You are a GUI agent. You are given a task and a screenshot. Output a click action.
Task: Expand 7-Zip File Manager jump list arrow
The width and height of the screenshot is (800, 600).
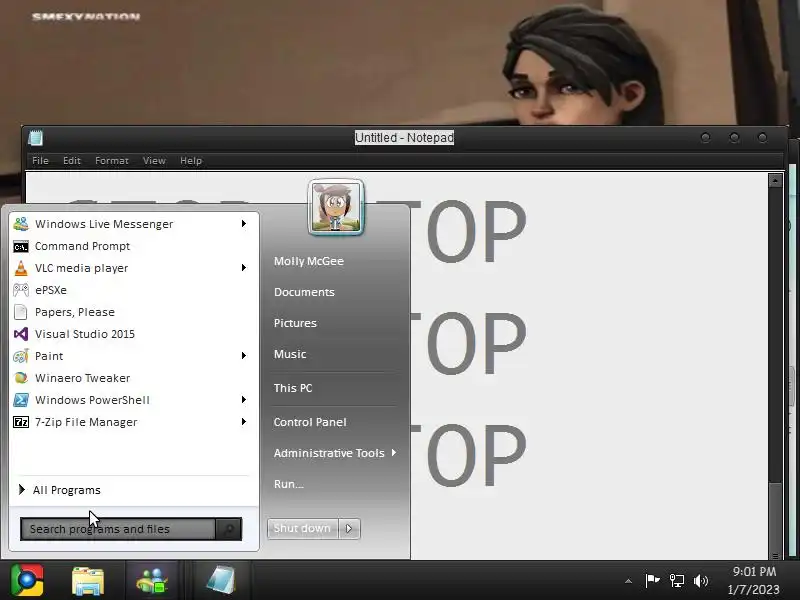[x=244, y=421]
